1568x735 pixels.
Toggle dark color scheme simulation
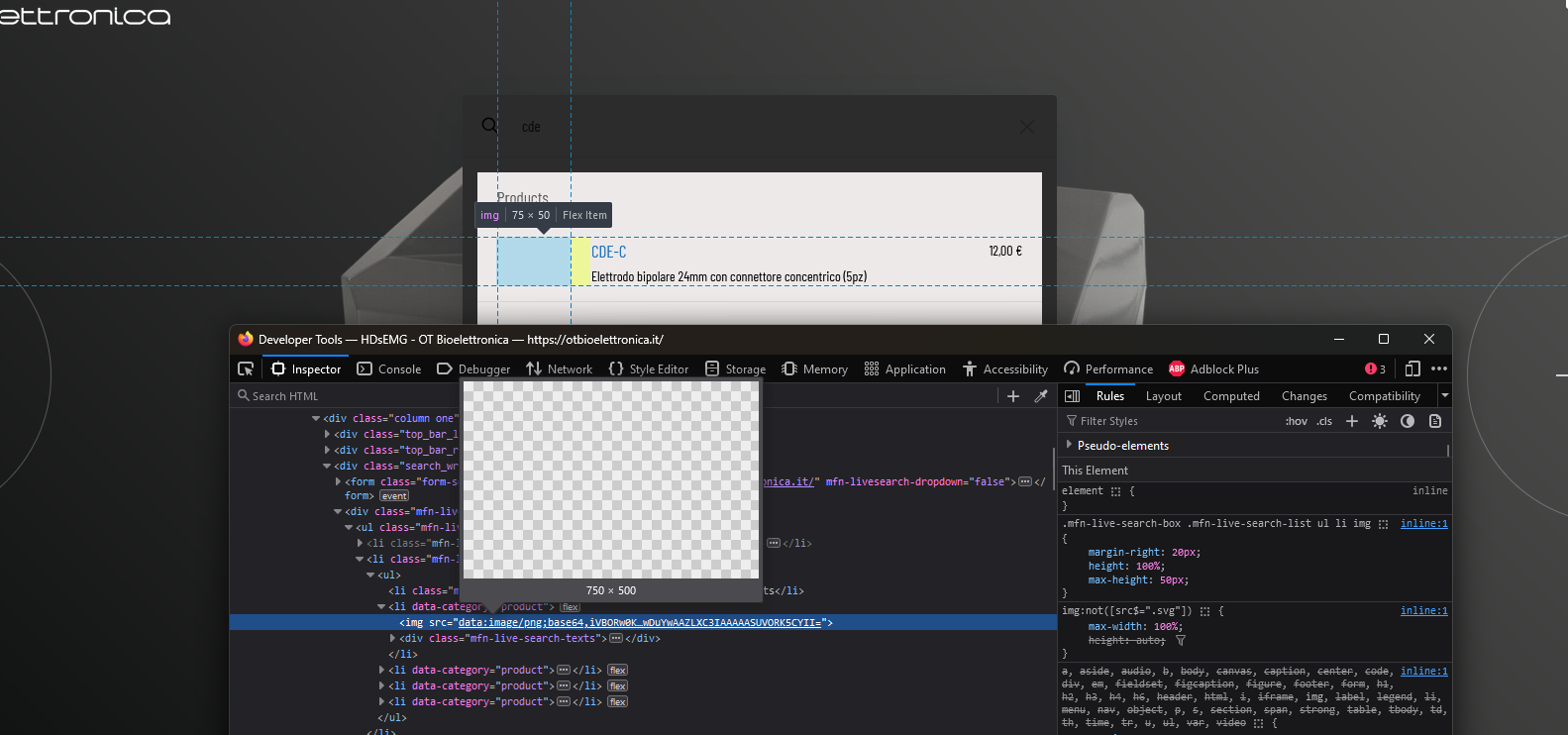1408,421
